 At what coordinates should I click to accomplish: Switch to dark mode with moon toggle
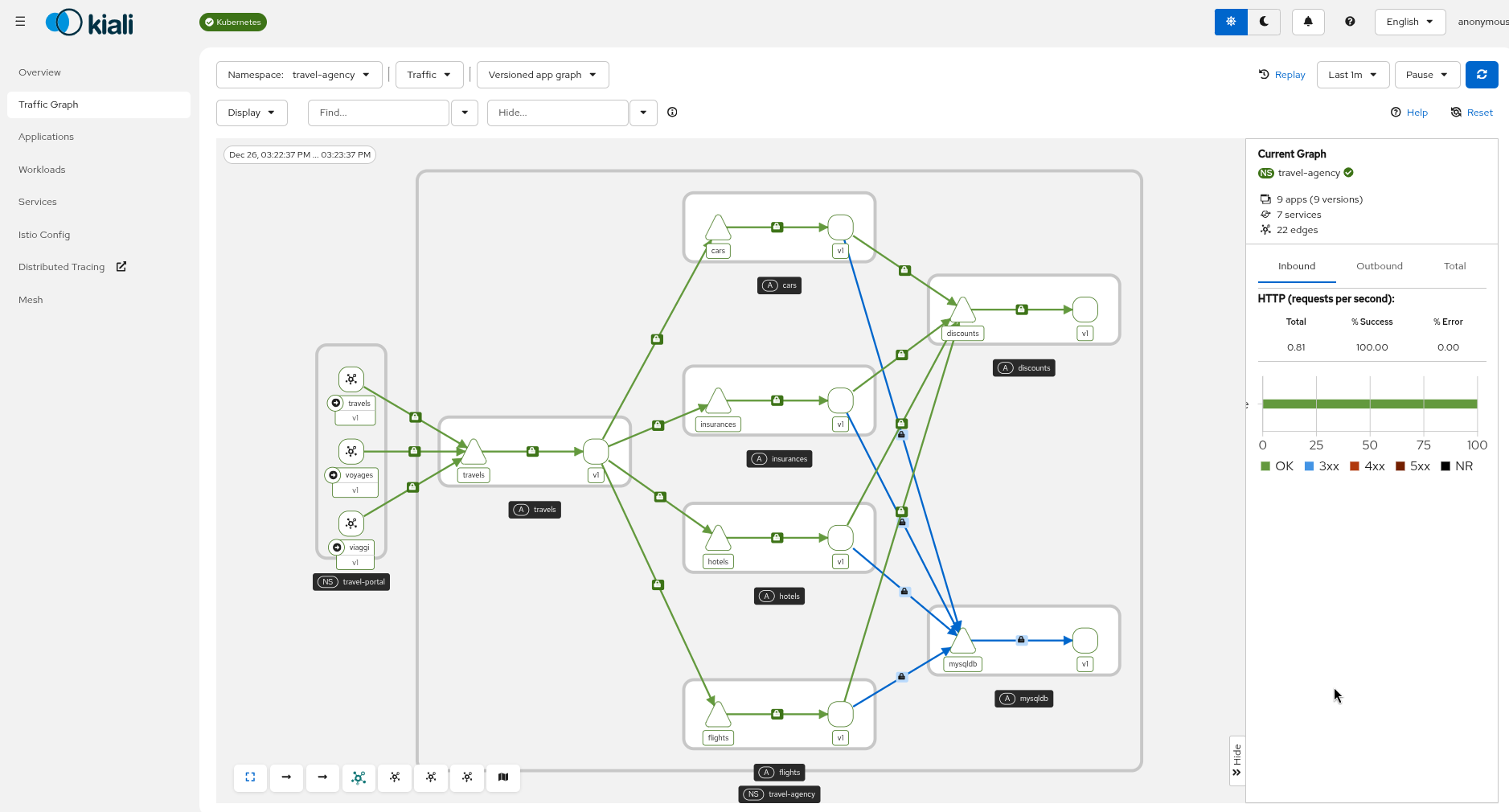click(1264, 22)
